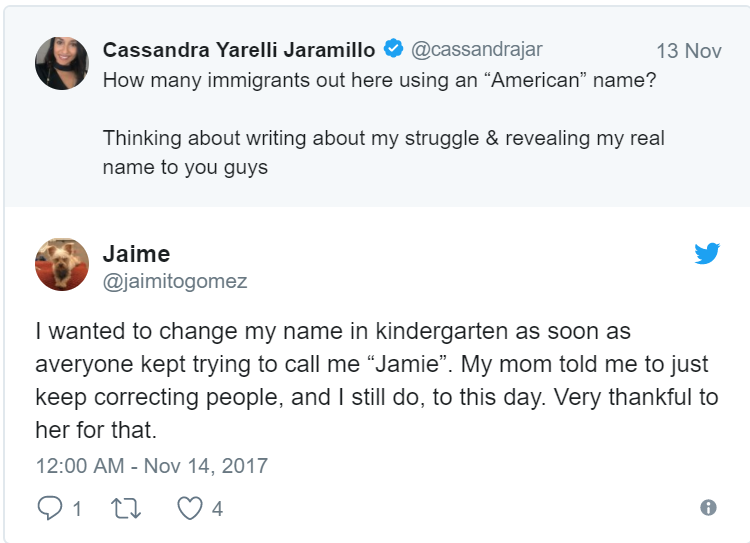Click the "How many immigrants" question text
Image resolution: width=750 pixels, height=543 pixels.
click(x=380, y=80)
